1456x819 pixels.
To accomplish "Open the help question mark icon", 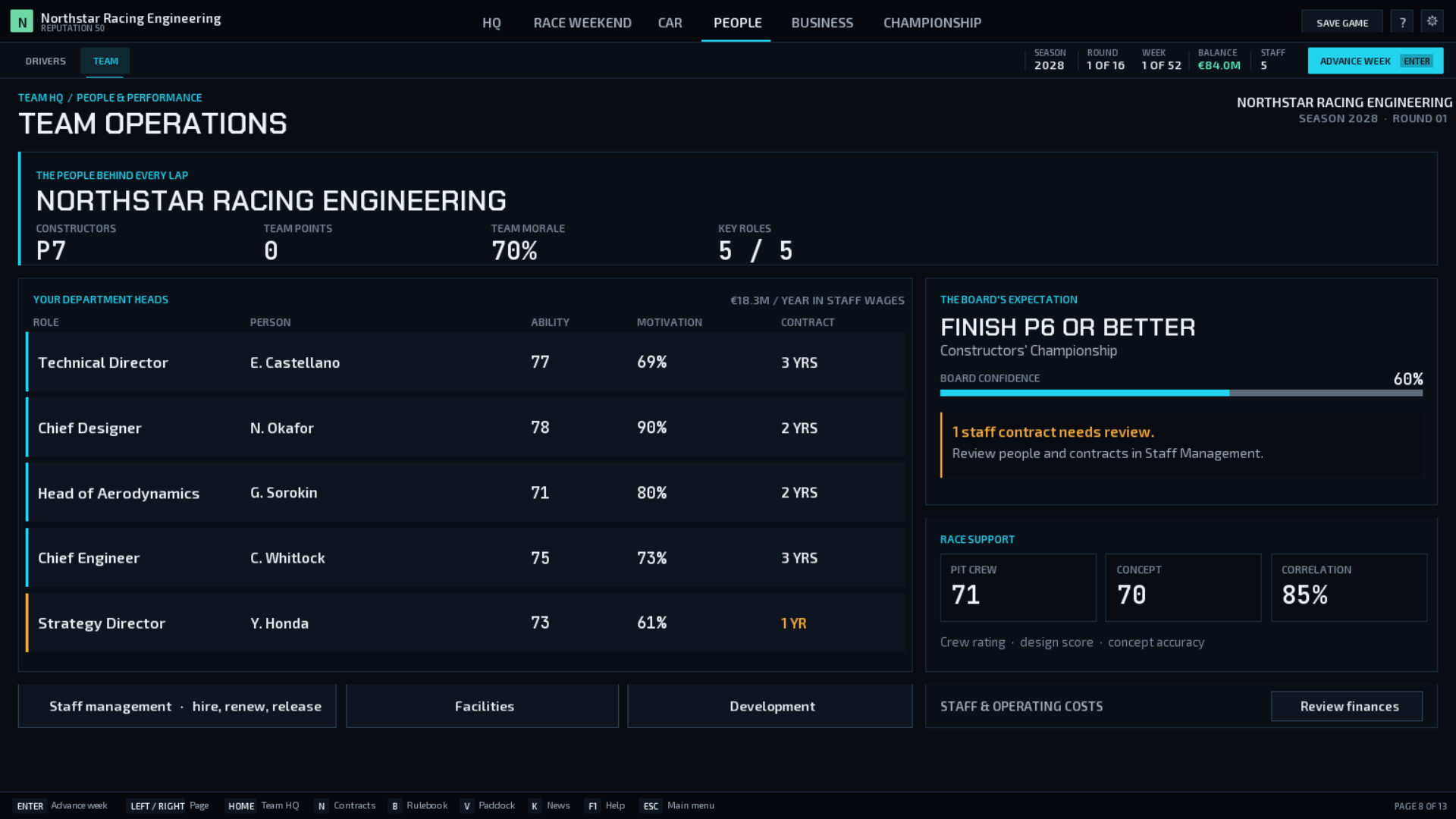I will coord(1402,22).
